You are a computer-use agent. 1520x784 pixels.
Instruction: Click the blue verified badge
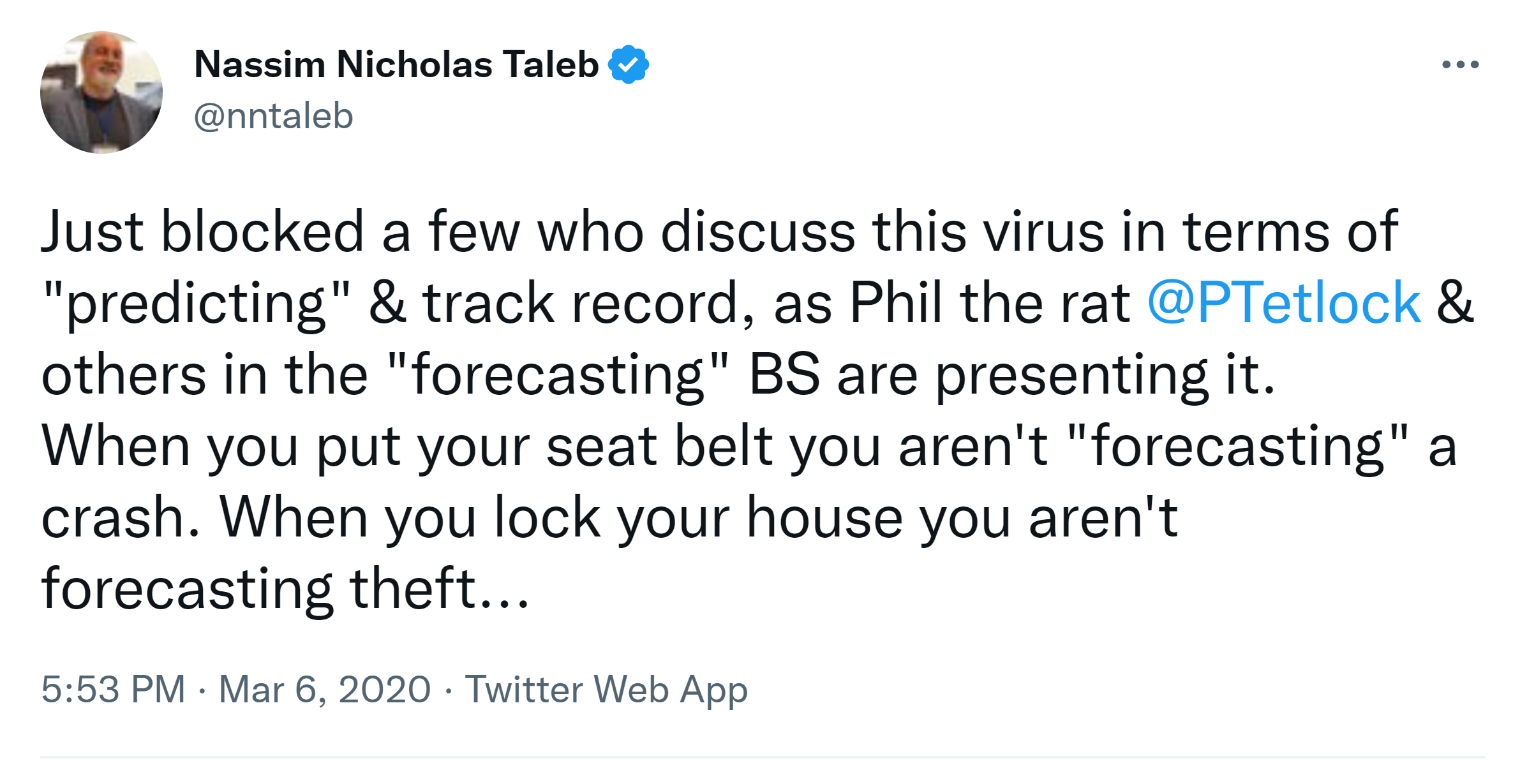pyautogui.click(x=628, y=64)
